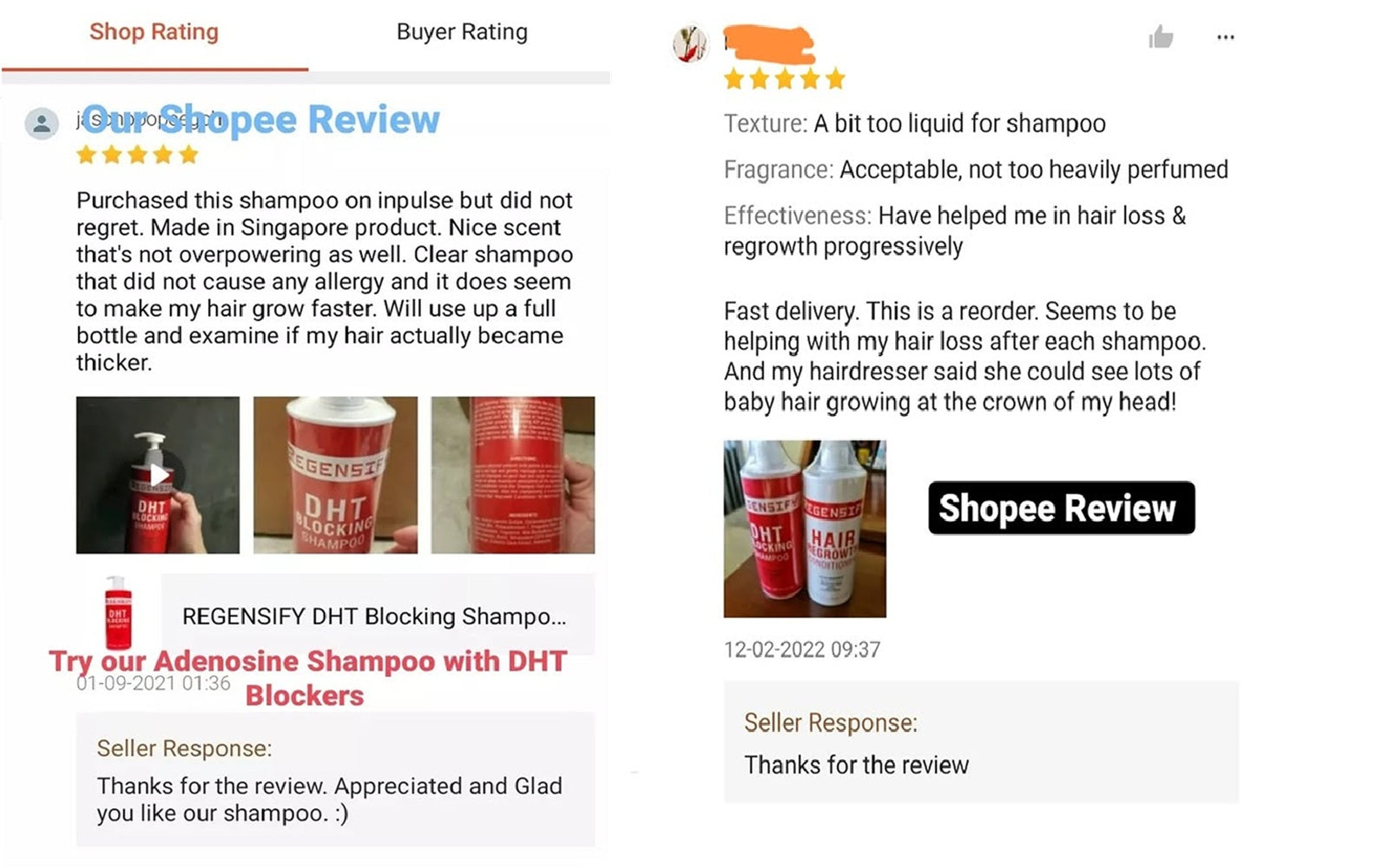The image size is (1389, 868).
Task: Click the reviewer's gray avatar icon
Action: pyautogui.click(x=42, y=124)
